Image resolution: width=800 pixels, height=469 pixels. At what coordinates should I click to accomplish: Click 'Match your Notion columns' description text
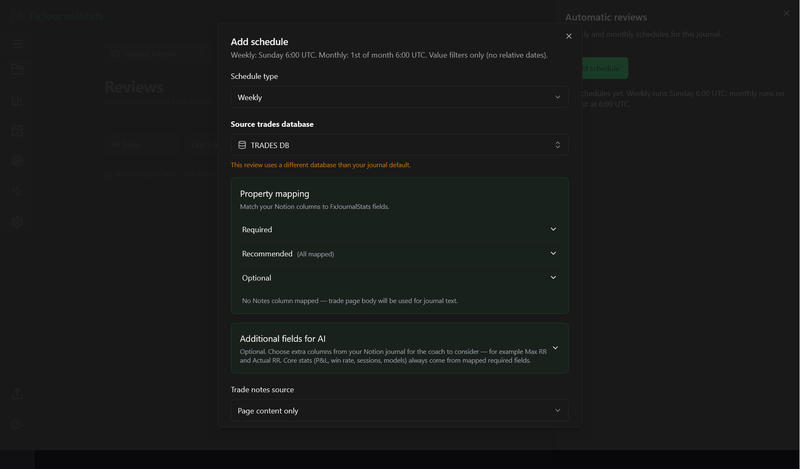point(314,207)
